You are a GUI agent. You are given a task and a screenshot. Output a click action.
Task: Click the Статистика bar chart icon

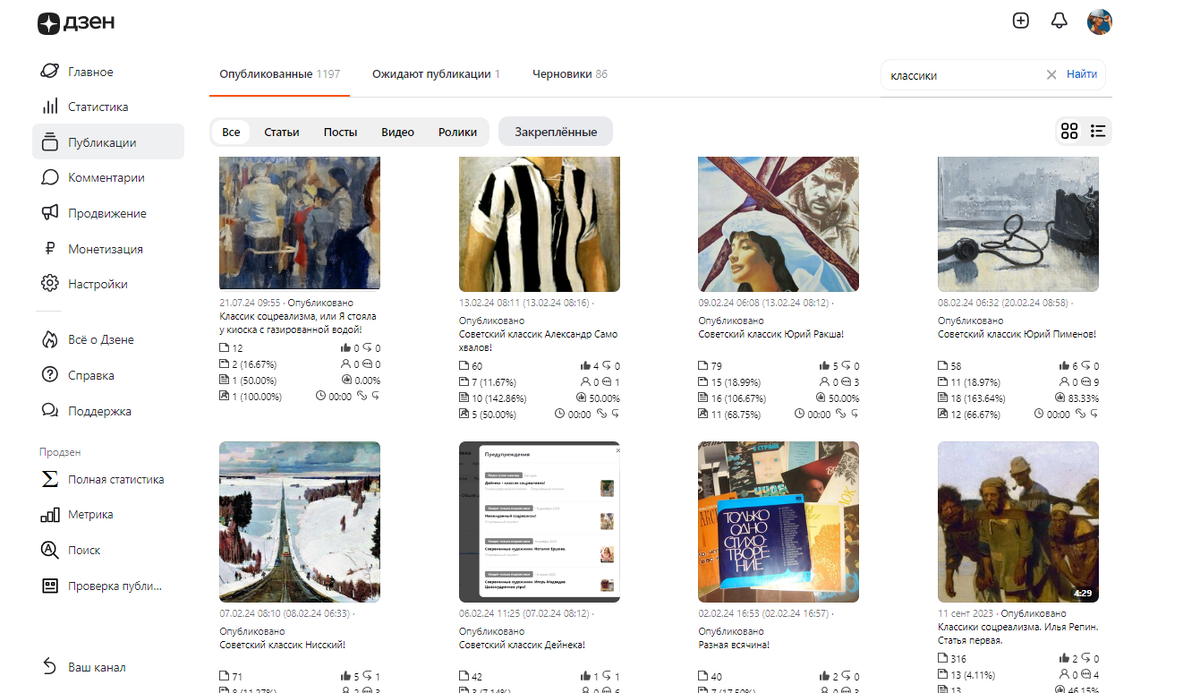[49, 107]
